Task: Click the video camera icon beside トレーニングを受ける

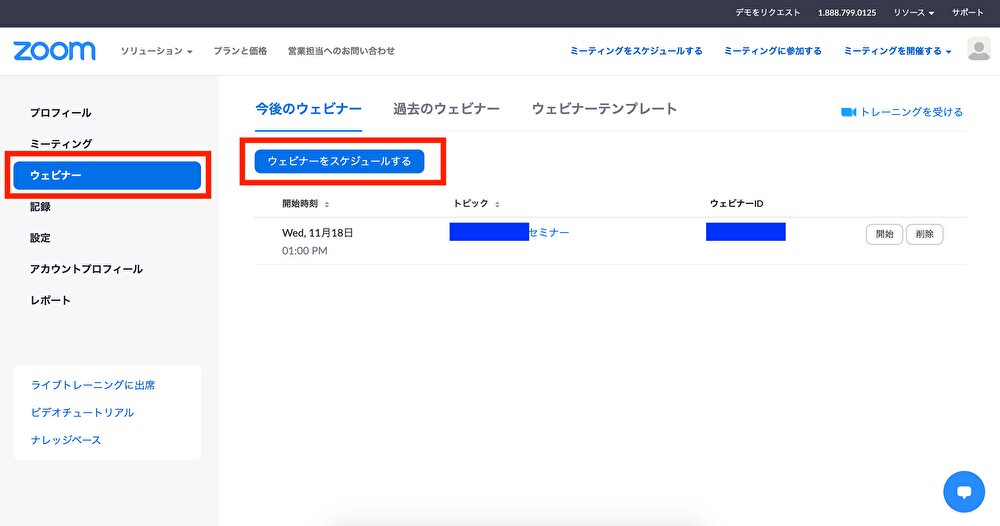Action: click(x=848, y=112)
